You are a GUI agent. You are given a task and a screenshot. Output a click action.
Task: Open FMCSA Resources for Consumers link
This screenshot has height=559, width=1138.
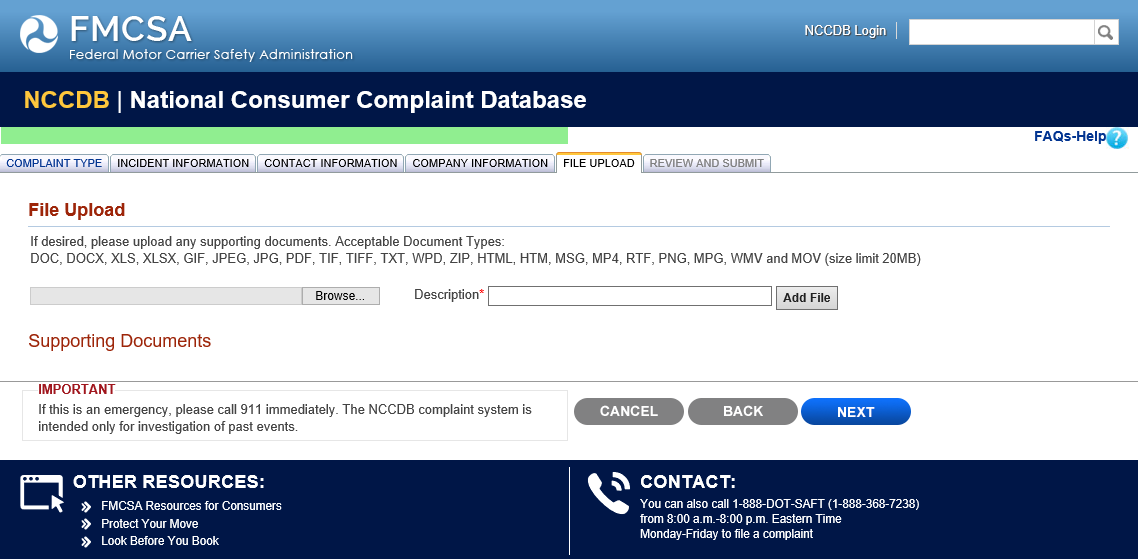pos(192,506)
